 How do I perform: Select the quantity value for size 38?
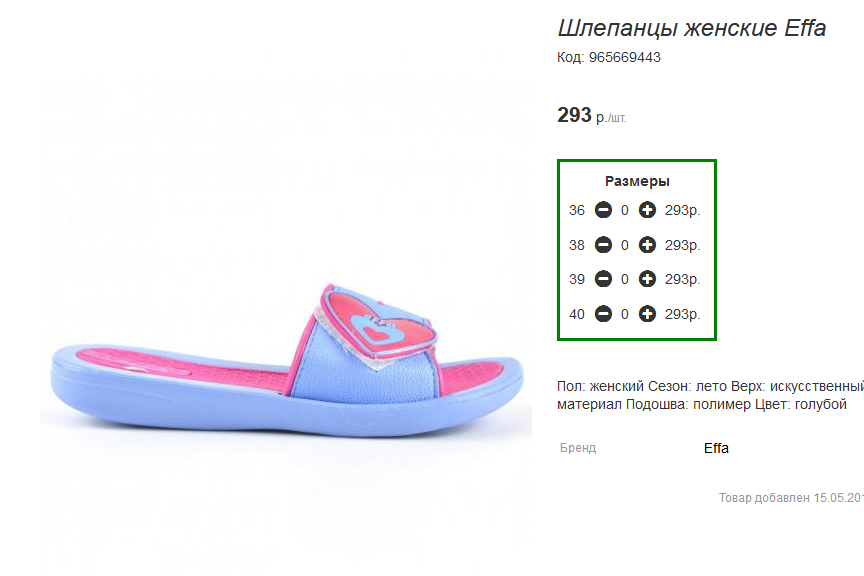625,245
